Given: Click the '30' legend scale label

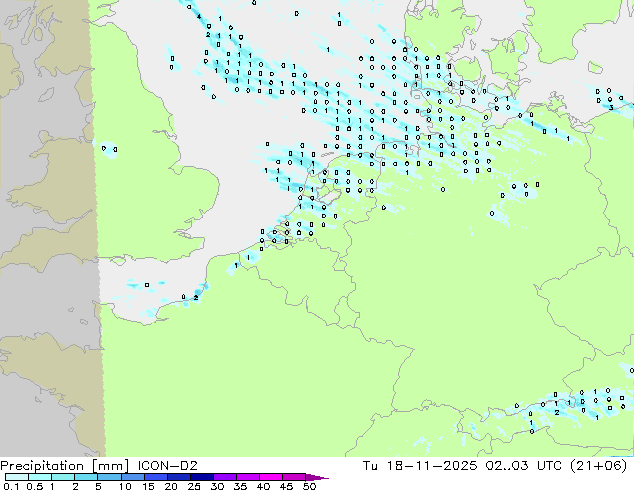Looking at the screenshot, I should tap(218, 486).
